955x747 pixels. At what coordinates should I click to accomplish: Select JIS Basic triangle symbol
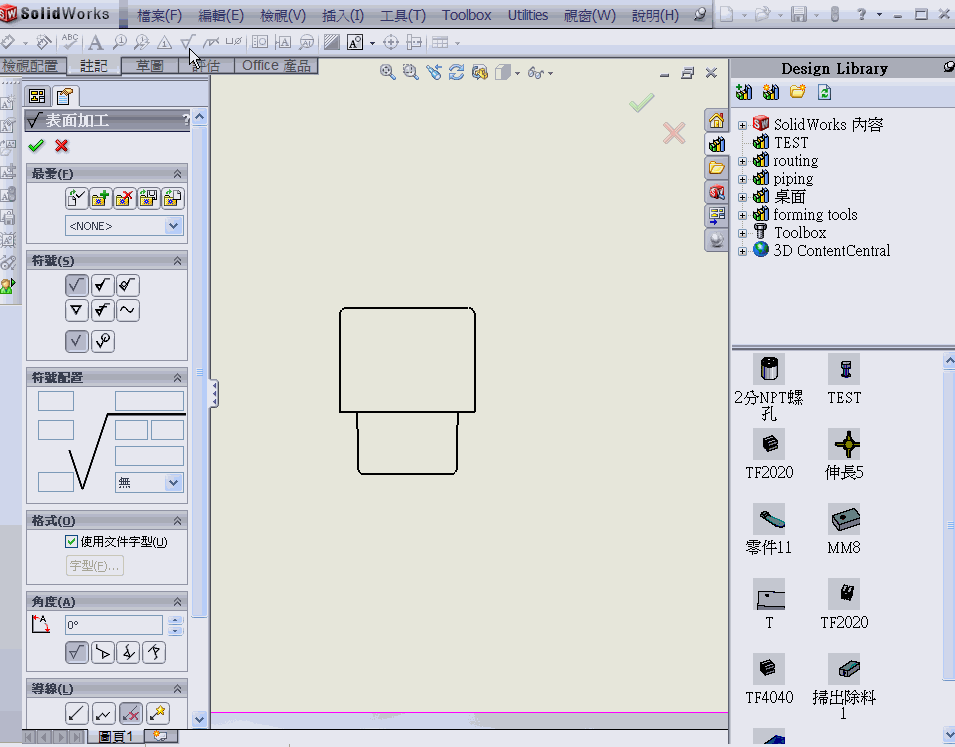pyautogui.click(x=76, y=310)
